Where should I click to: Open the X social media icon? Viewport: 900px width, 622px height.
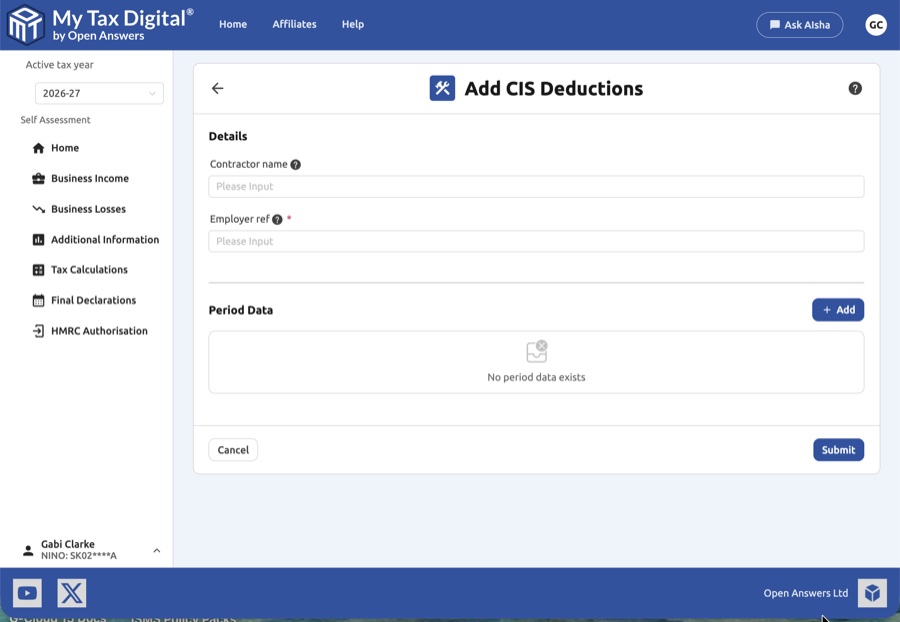(72, 593)
